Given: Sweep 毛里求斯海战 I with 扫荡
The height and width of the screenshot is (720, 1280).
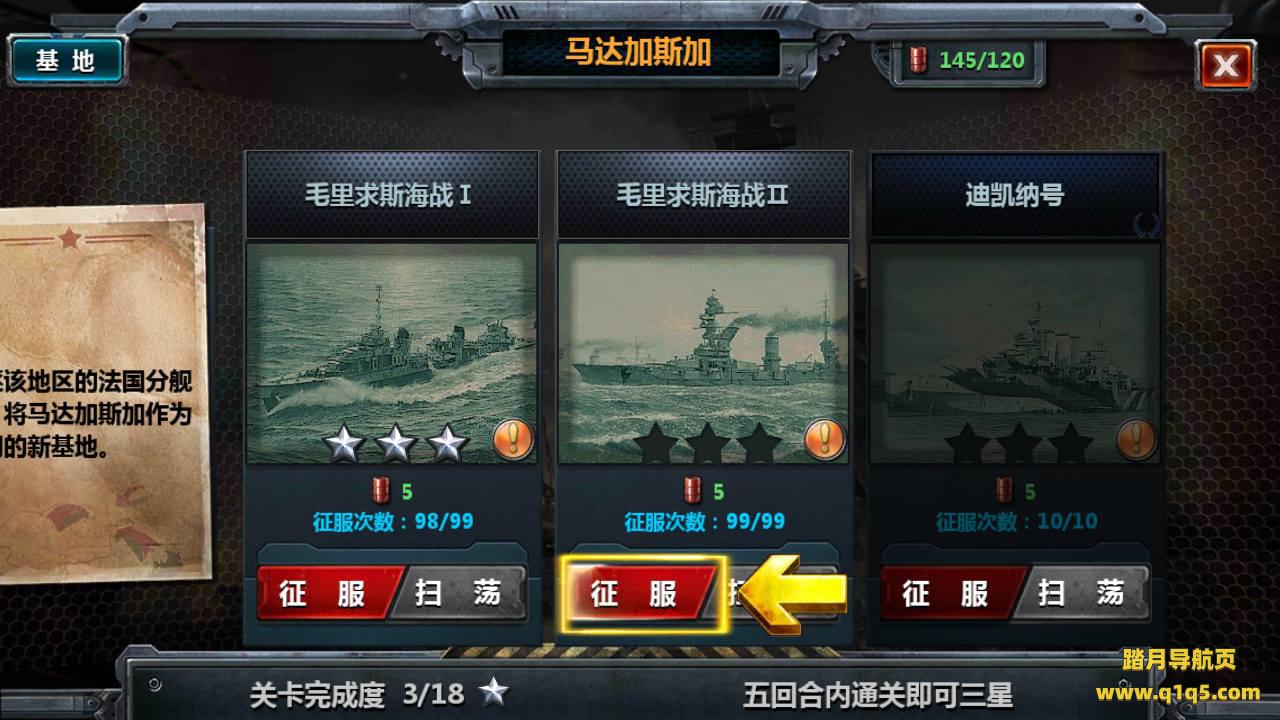Looking at the screenshot, I should (461, 594).
